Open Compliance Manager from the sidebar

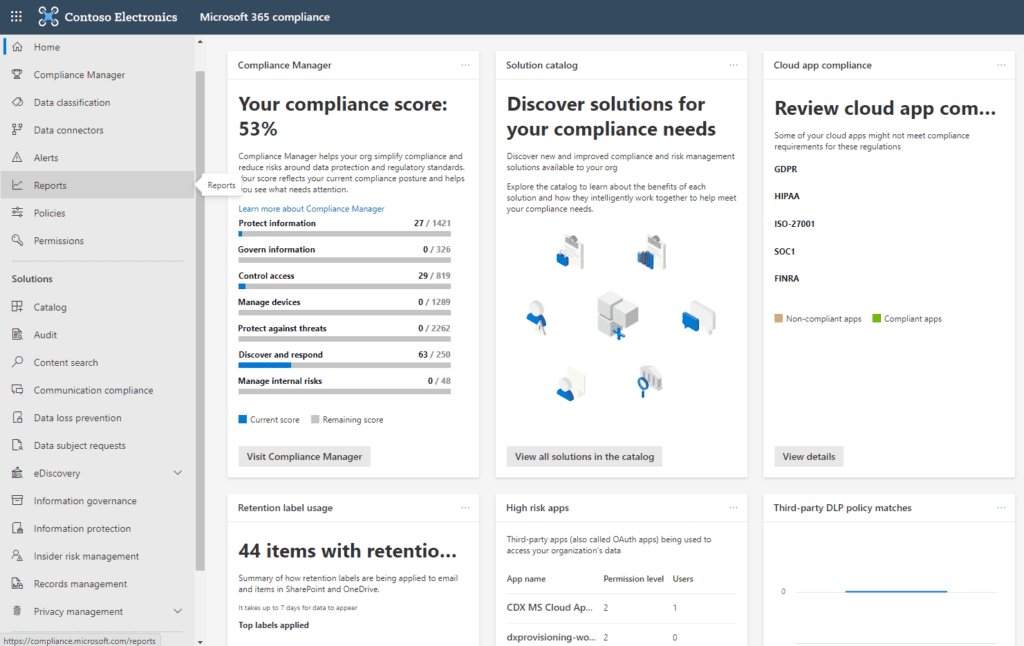[x=97, y=74]
